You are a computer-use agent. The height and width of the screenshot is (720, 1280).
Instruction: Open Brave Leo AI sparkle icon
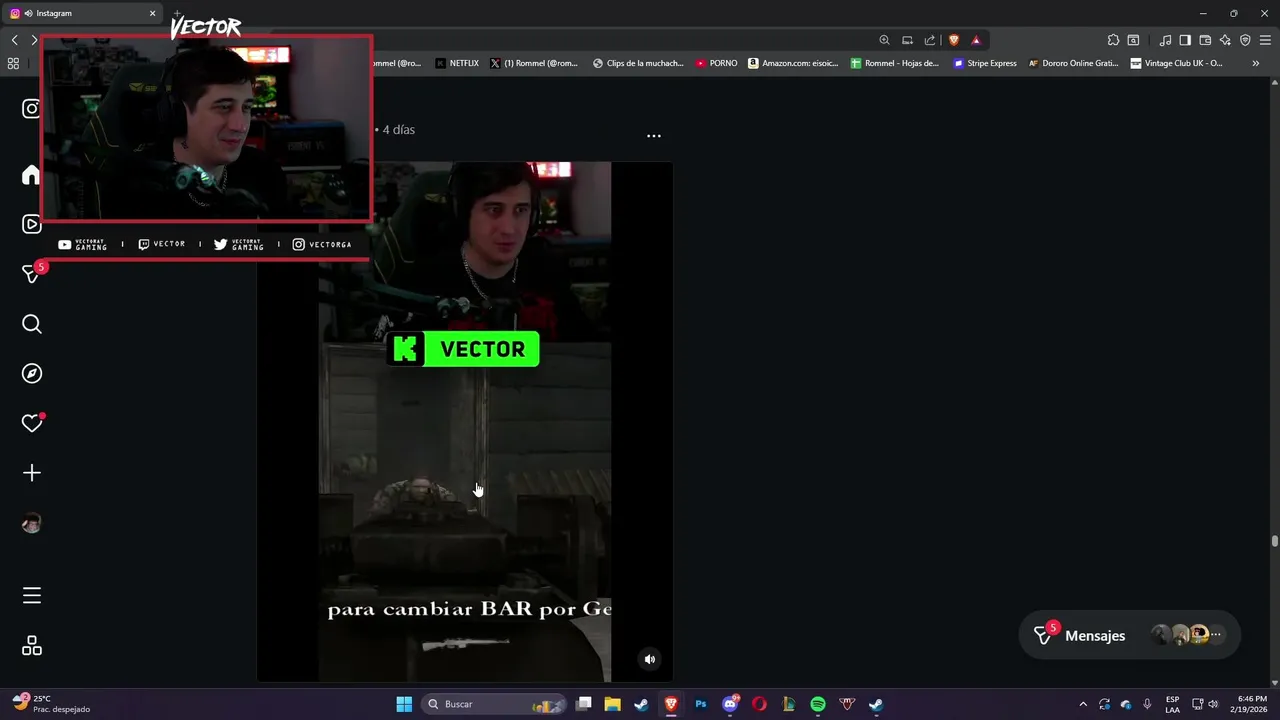pyautogui.click(x=1225, y=40)
